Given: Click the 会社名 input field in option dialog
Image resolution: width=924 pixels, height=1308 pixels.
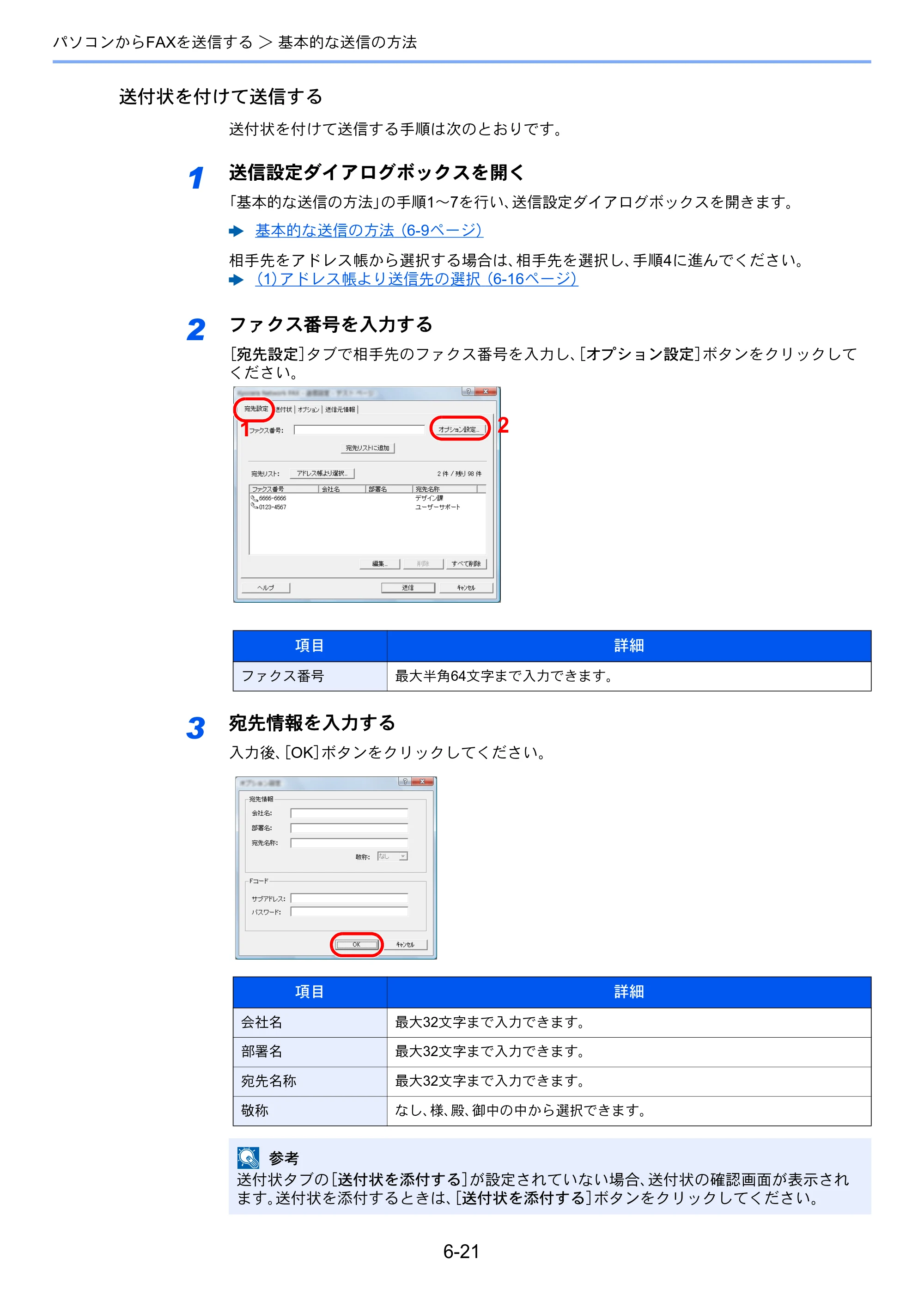Looking at the screenshot, I should [349, 813].
